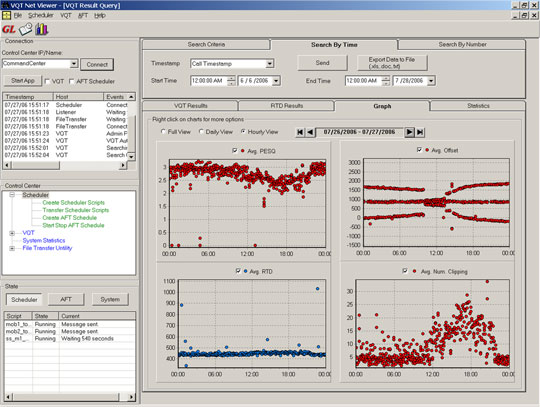
Task: Click the Avg. RTD scatter chart
Action: tap(252, 324)
